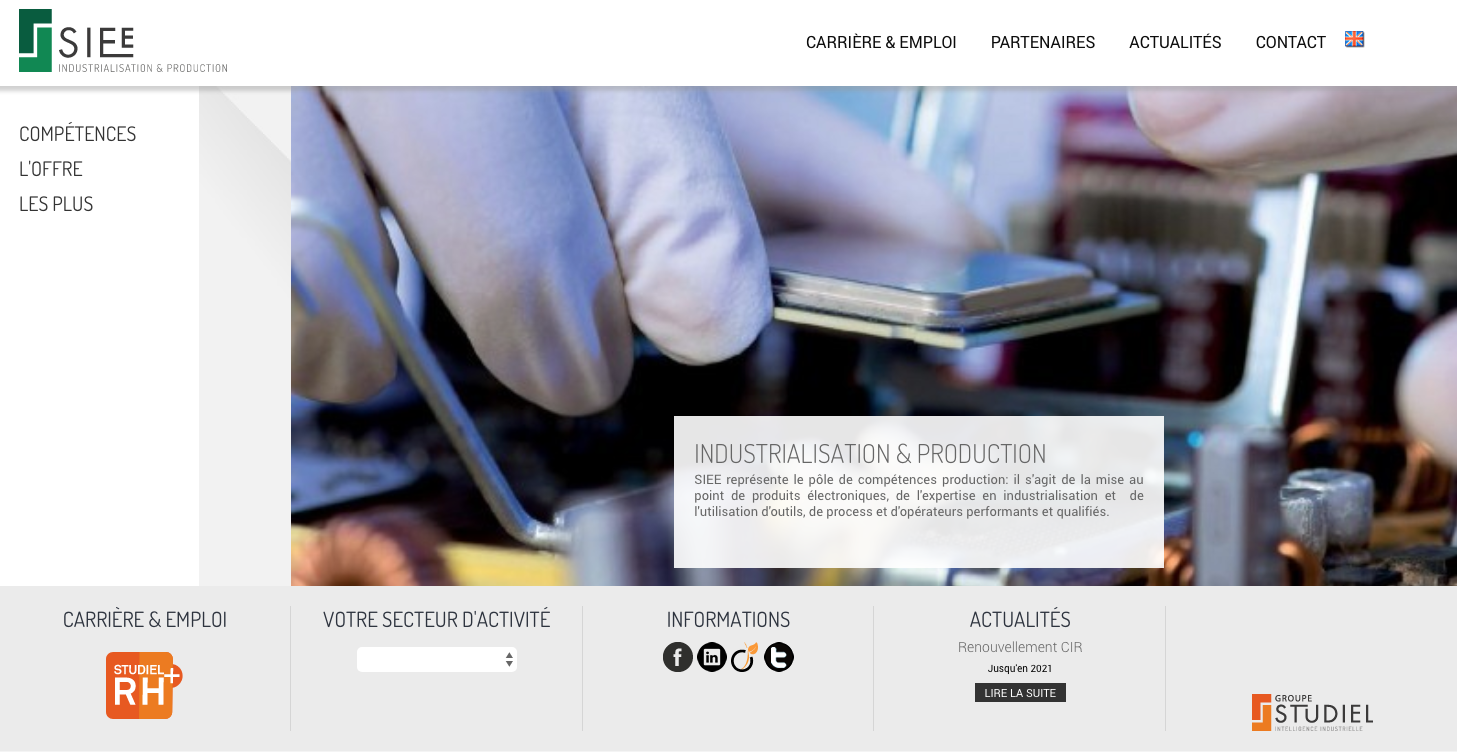Image resolution: width=1457 pixels, height=752 pixels.
Task: Open the secteur d'activité dropdown
Action: (437, 659)
